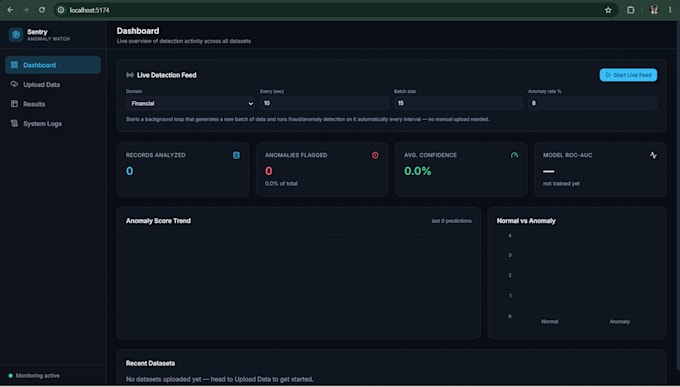Open the browser extensions menu
The height and width of the screenshot is (387, 680).
(631, 10)
